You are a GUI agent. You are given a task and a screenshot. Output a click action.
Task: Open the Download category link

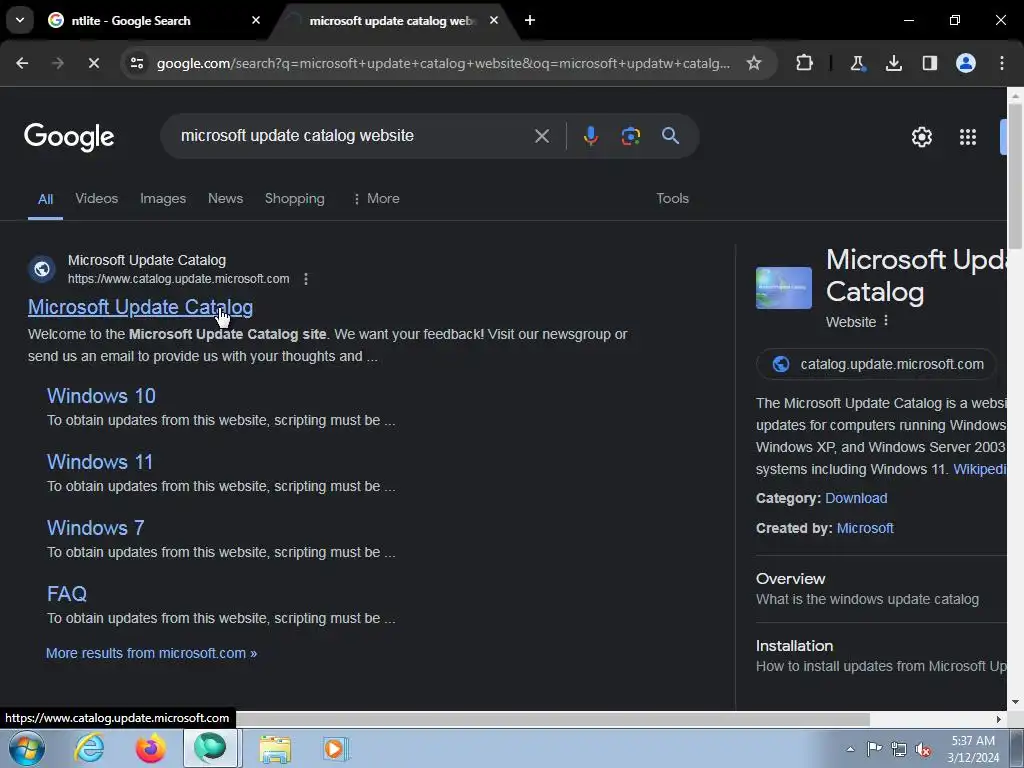coord(856,498)
